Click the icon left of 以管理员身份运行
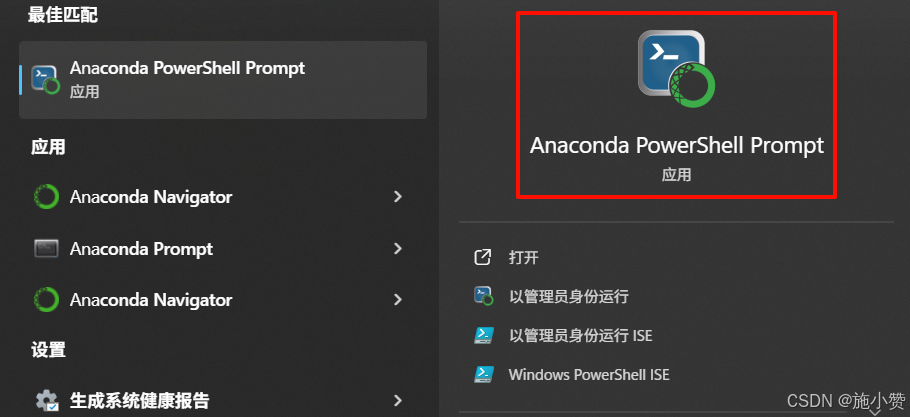This screenshot has width=910, height=417. [x=483, y=296]
